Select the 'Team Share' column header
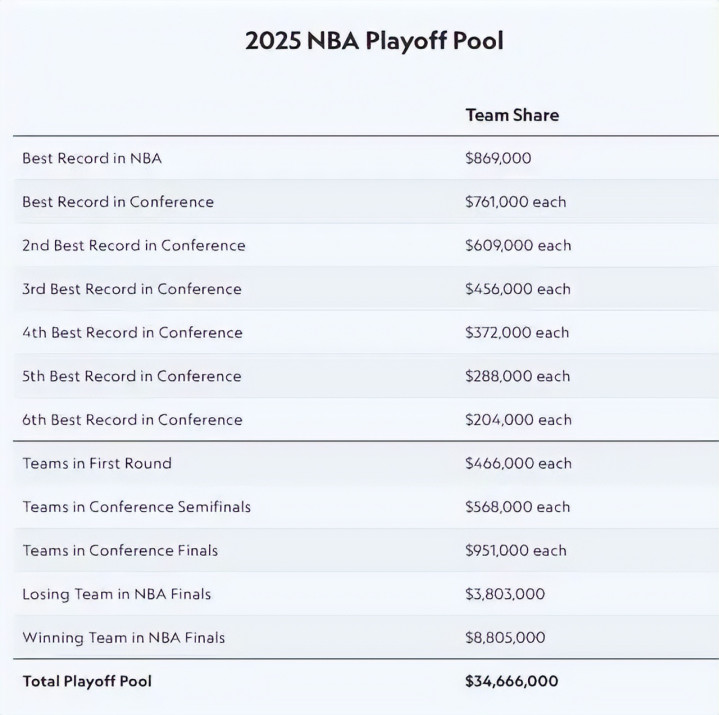Viewport: 719px width, 715px height. click(x=512, y=115)
